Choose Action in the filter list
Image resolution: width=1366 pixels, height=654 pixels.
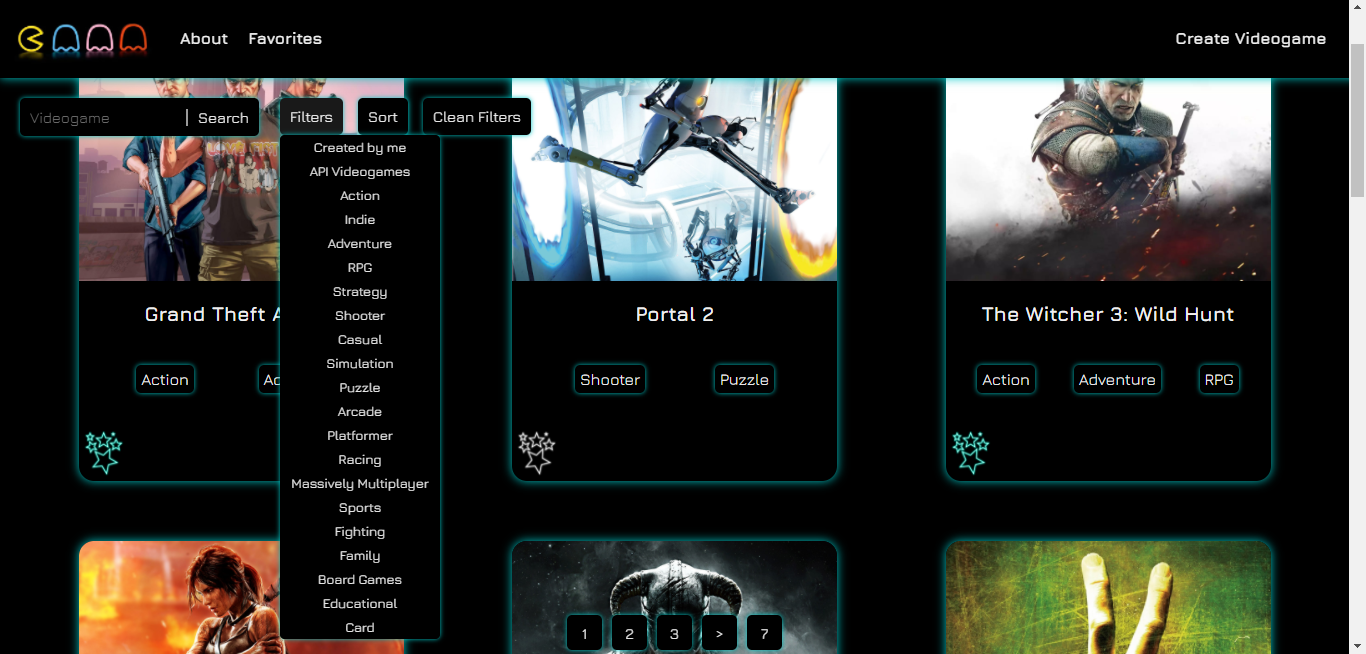click(360, 196)
